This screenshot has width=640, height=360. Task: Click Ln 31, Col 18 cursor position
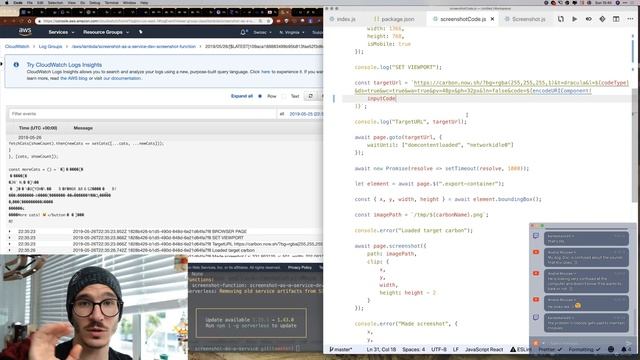coord(381,349)
